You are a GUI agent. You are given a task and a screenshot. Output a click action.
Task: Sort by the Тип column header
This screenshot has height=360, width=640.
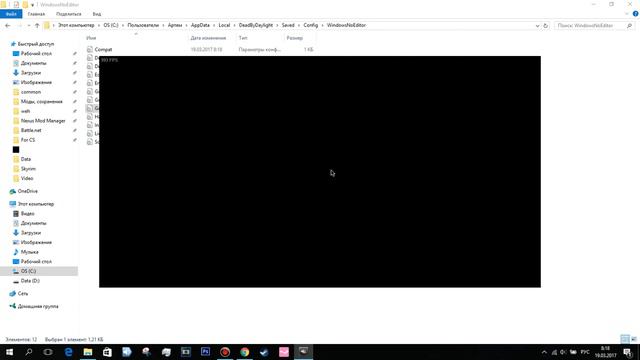coord(243,38)
